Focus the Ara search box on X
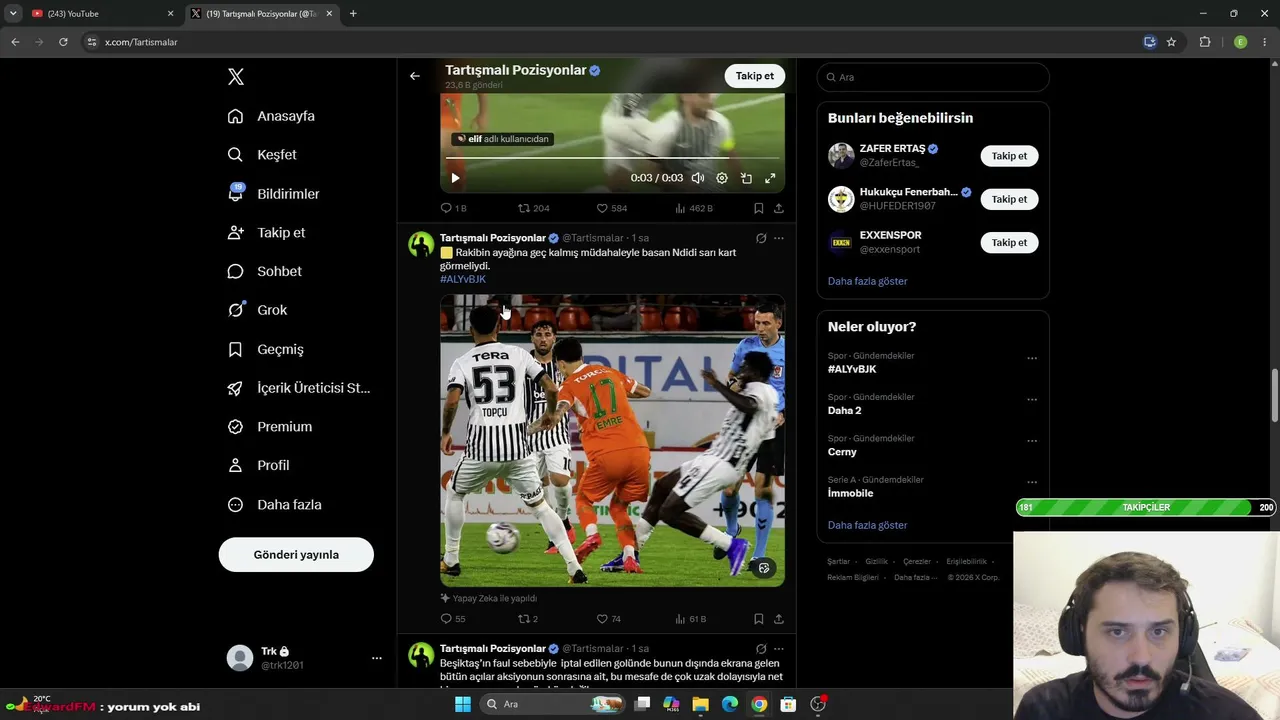The image size is (1280, 720). tap(933, 77)
